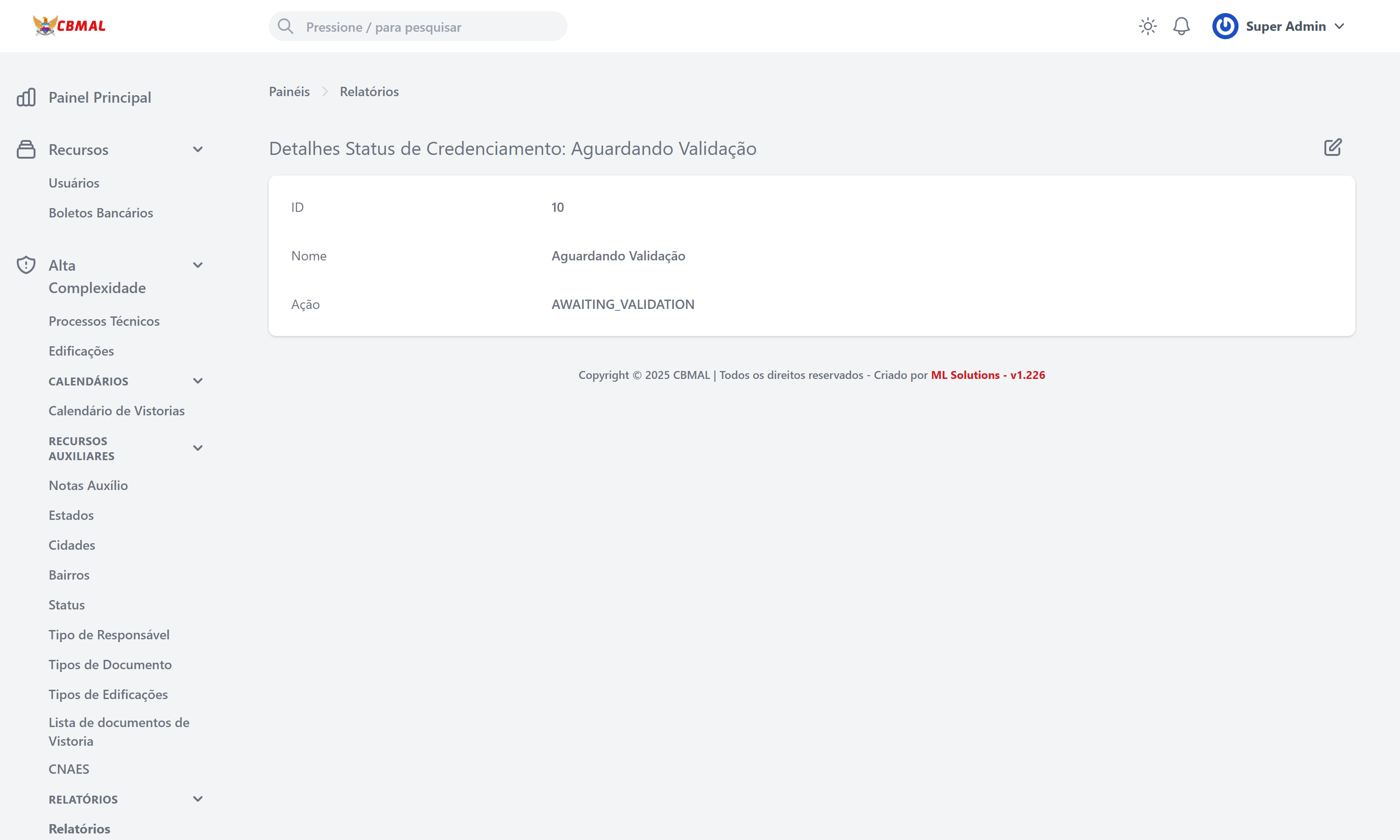Collapse the CALENDÁRIOS section chevron
This screenshot has width=1400, height=840.
coord(197,381)
